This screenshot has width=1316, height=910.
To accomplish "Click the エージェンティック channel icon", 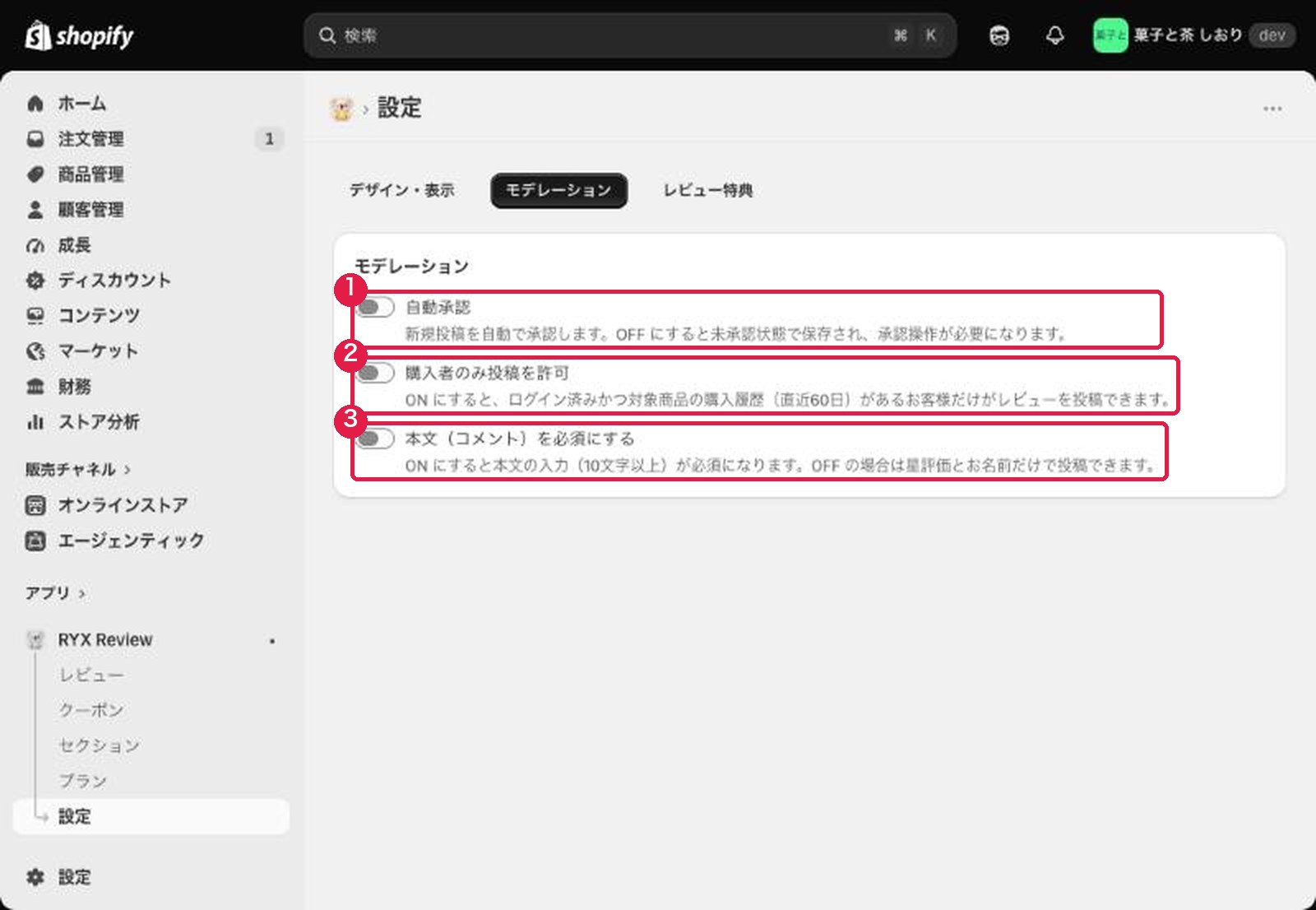I will (35, 541).
